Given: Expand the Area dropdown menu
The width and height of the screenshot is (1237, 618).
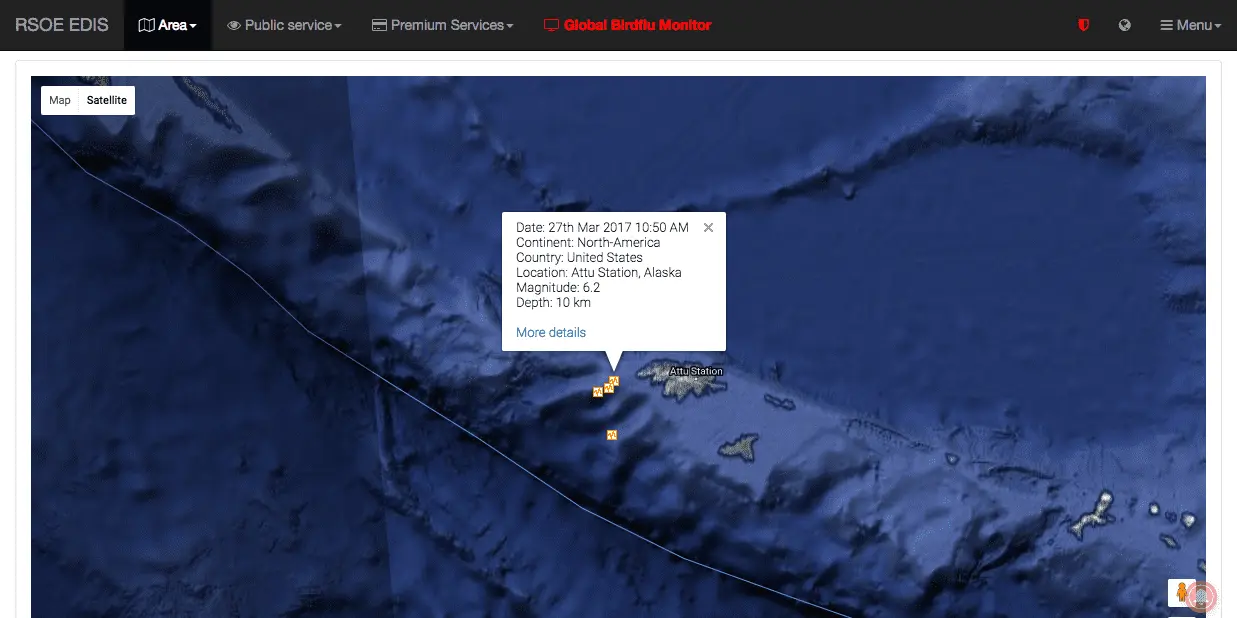Looking at the screenshot, I should (167, 25).
